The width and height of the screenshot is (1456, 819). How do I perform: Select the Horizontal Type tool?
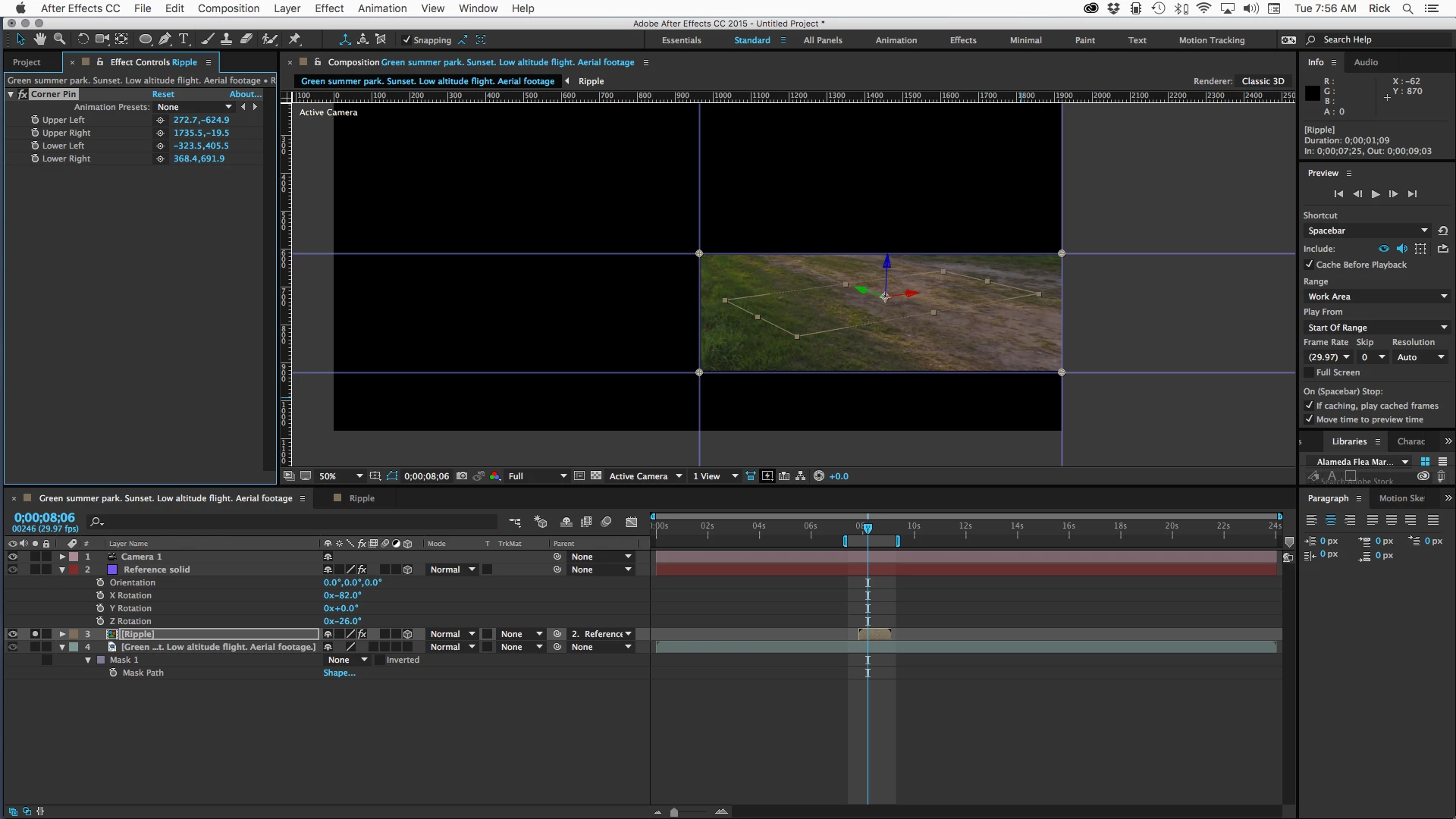[x=184, y=39]
